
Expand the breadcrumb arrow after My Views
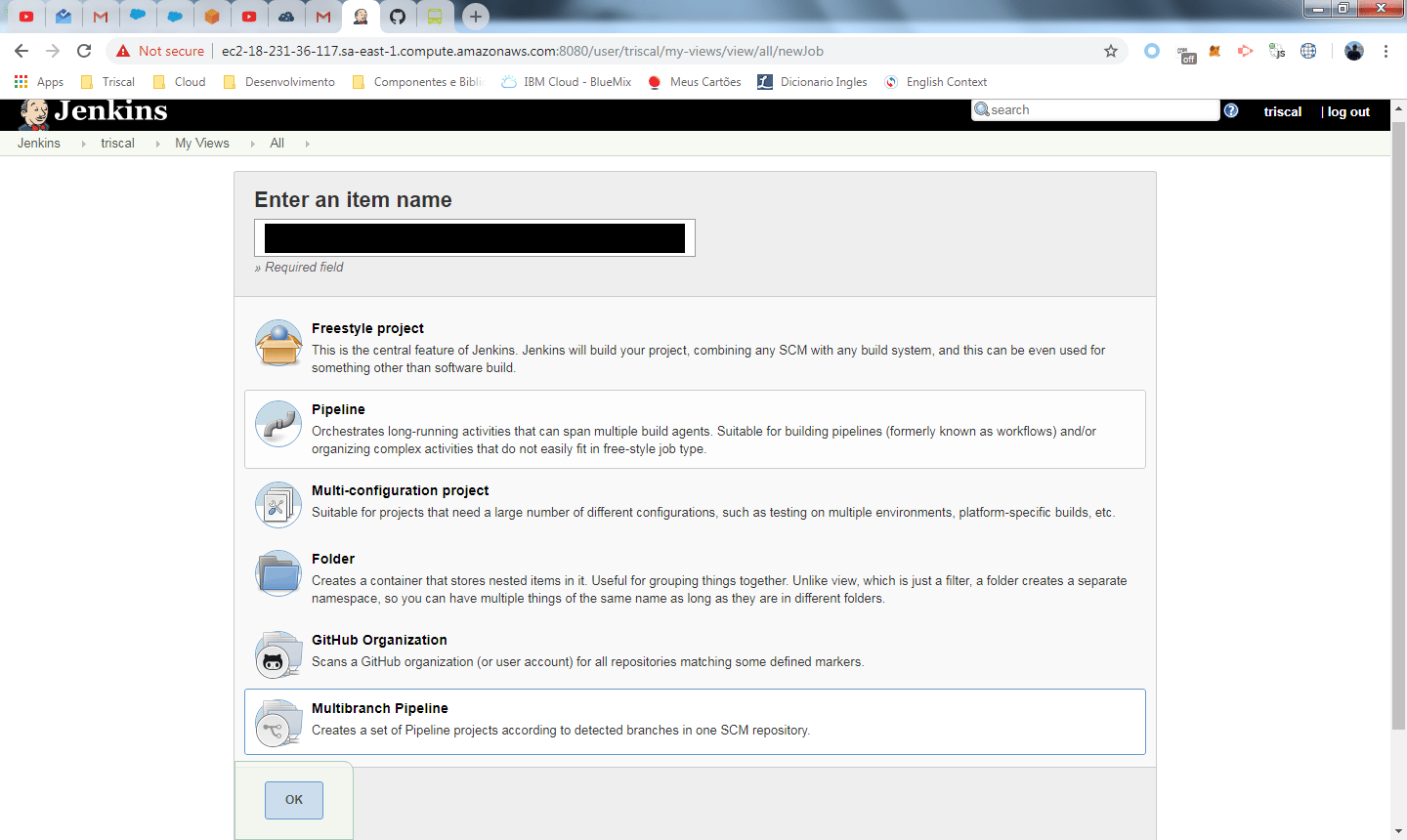252,144
